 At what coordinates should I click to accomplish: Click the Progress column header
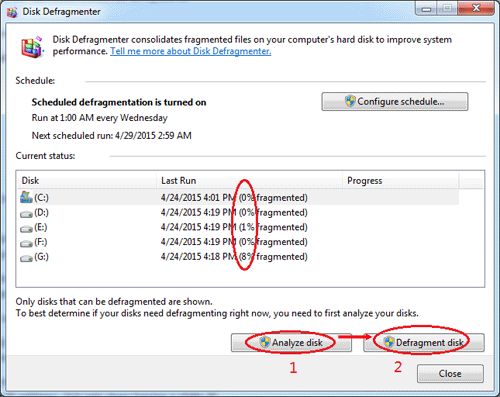point(401,180)
